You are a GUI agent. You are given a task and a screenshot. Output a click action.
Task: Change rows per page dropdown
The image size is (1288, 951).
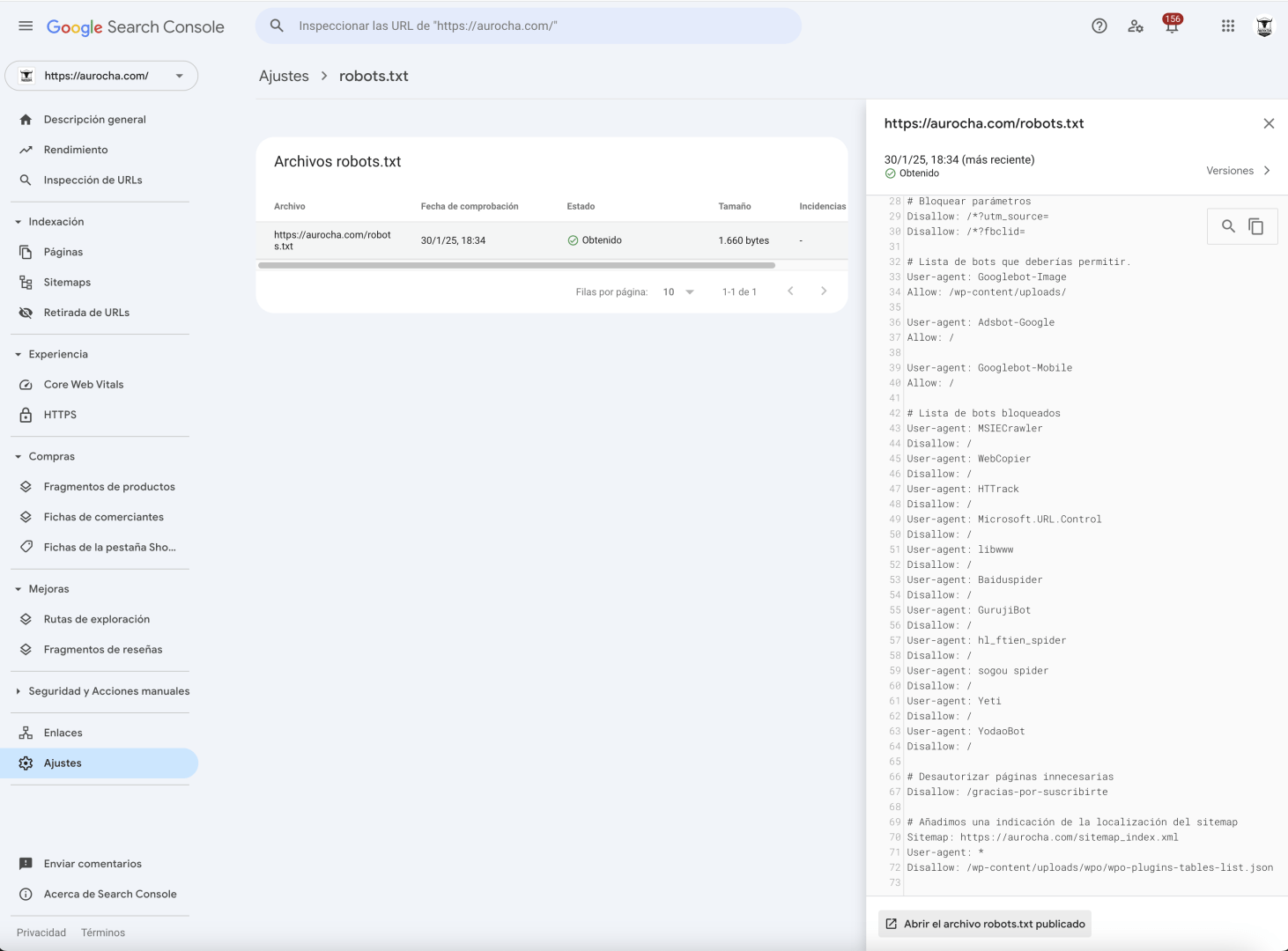(678, 292)
